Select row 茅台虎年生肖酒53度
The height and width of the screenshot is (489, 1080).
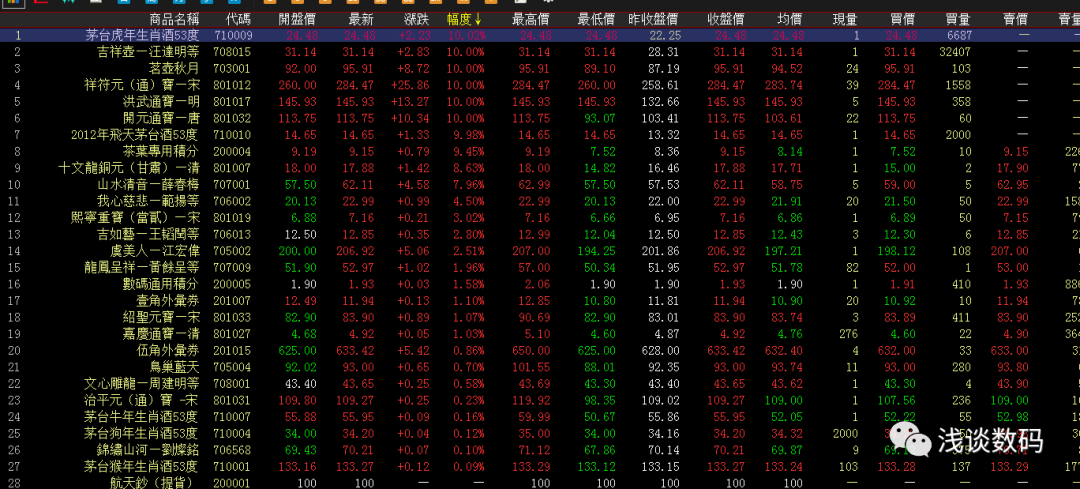[x=540, y=35]
